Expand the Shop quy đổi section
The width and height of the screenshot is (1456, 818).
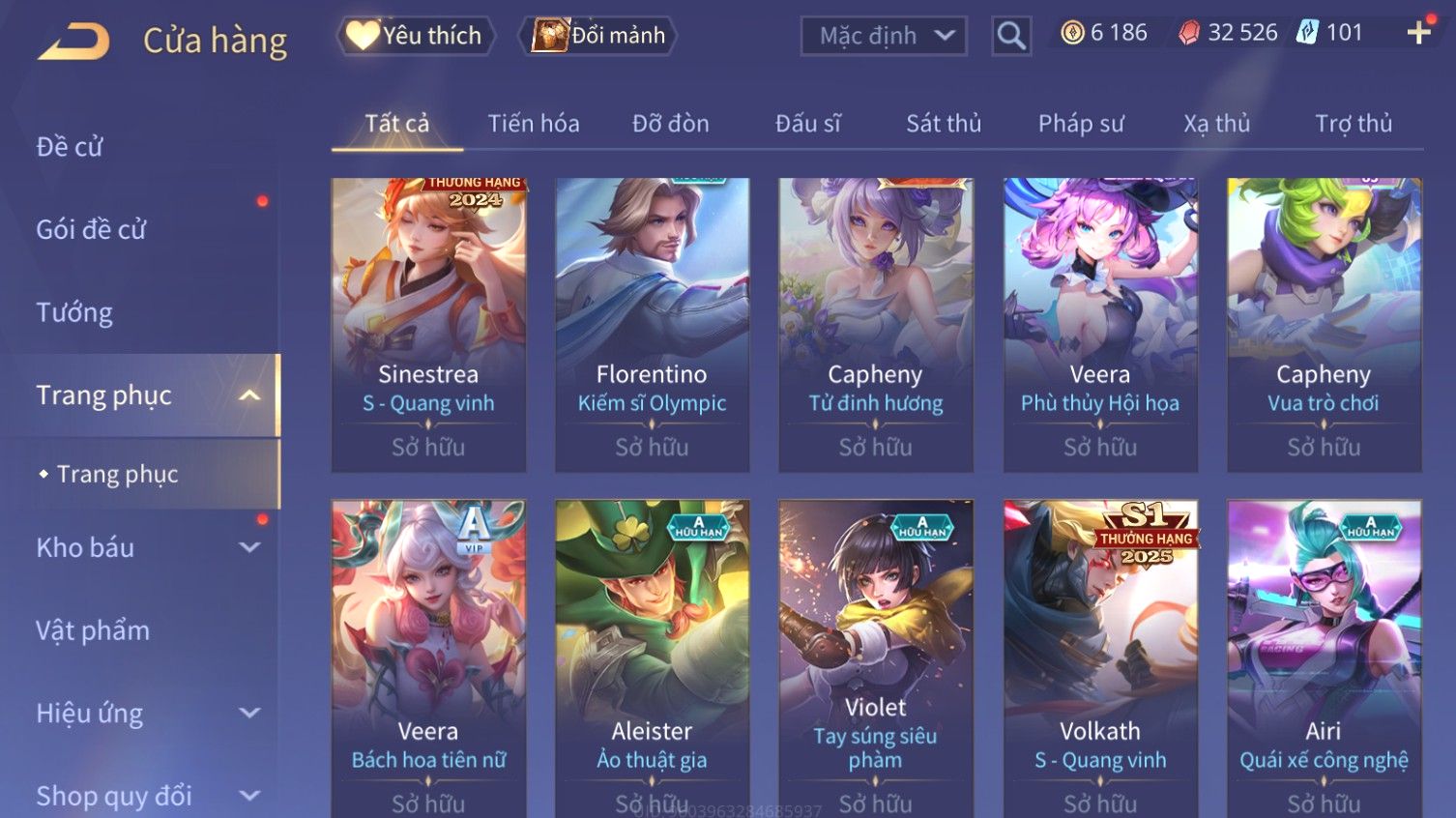tap(249, 796)
